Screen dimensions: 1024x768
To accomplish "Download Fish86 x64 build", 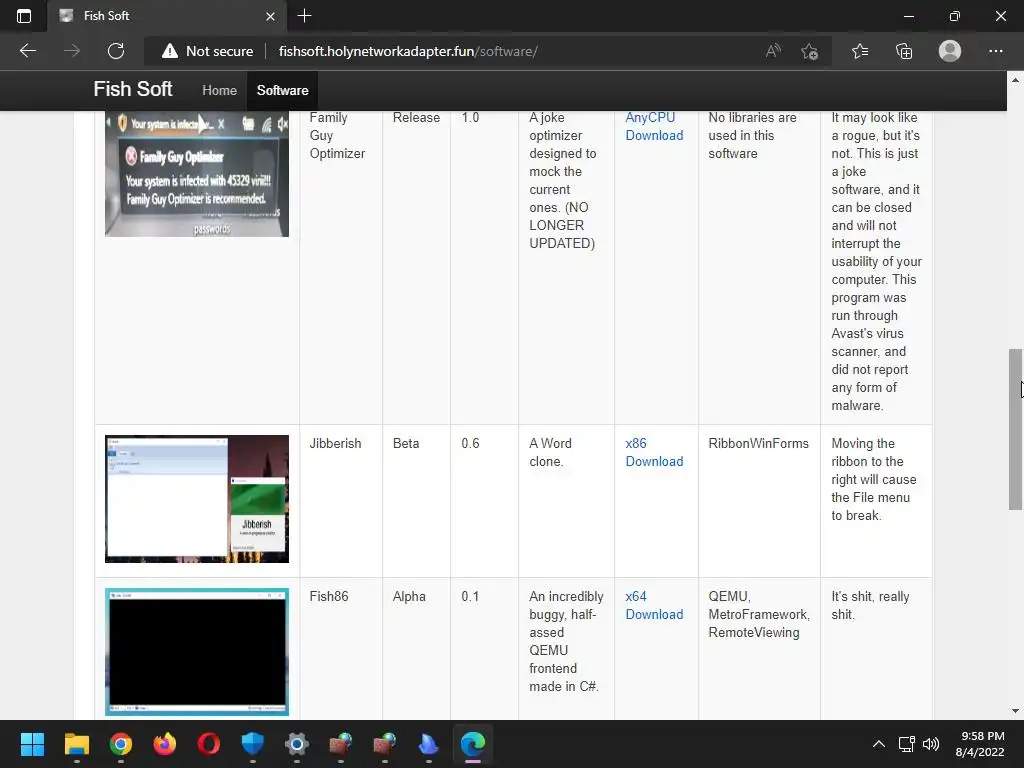I will pyautogui.click(x=654, y=605).
